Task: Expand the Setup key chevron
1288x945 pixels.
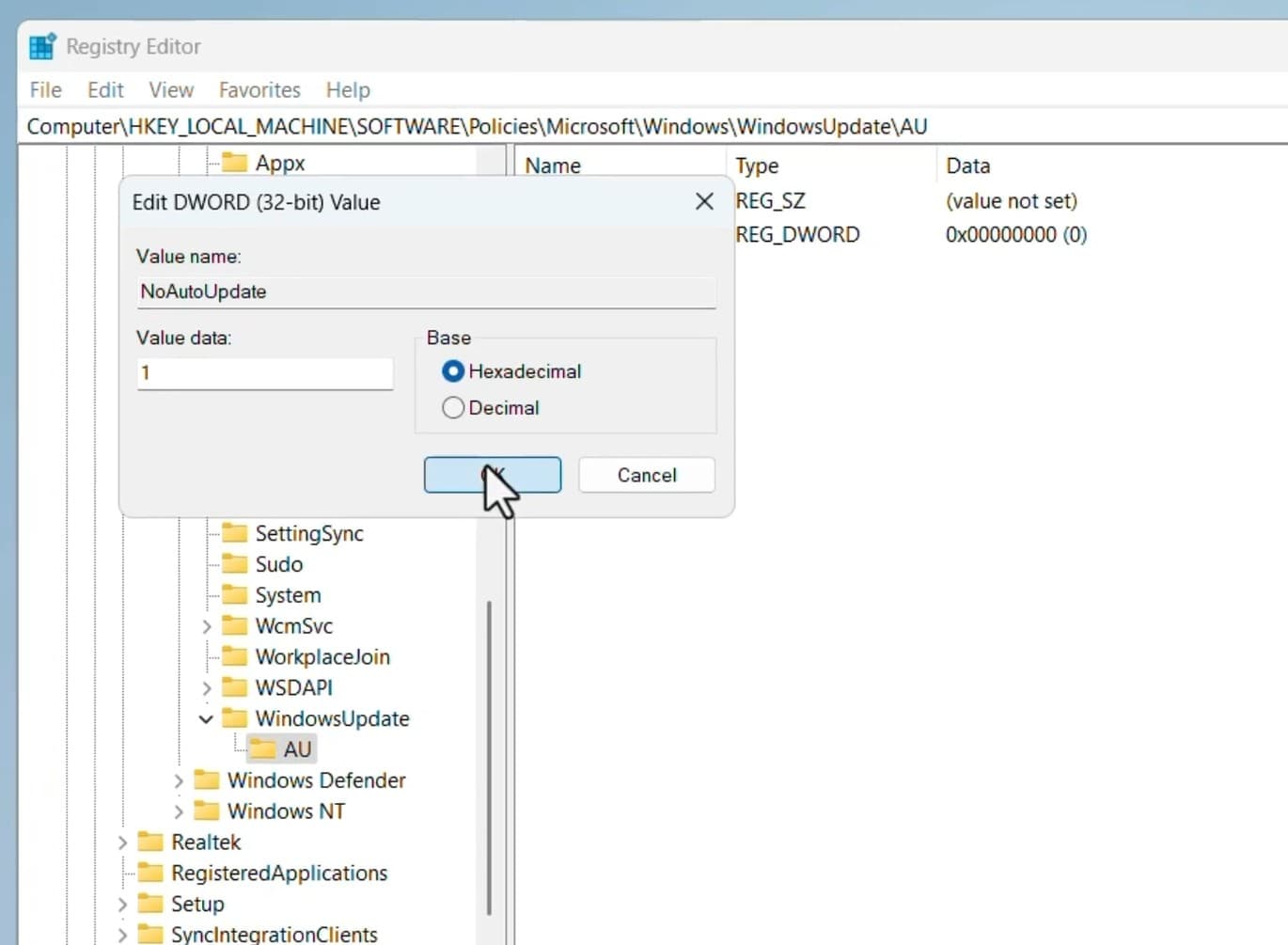Action: click(x=122, y=905)
